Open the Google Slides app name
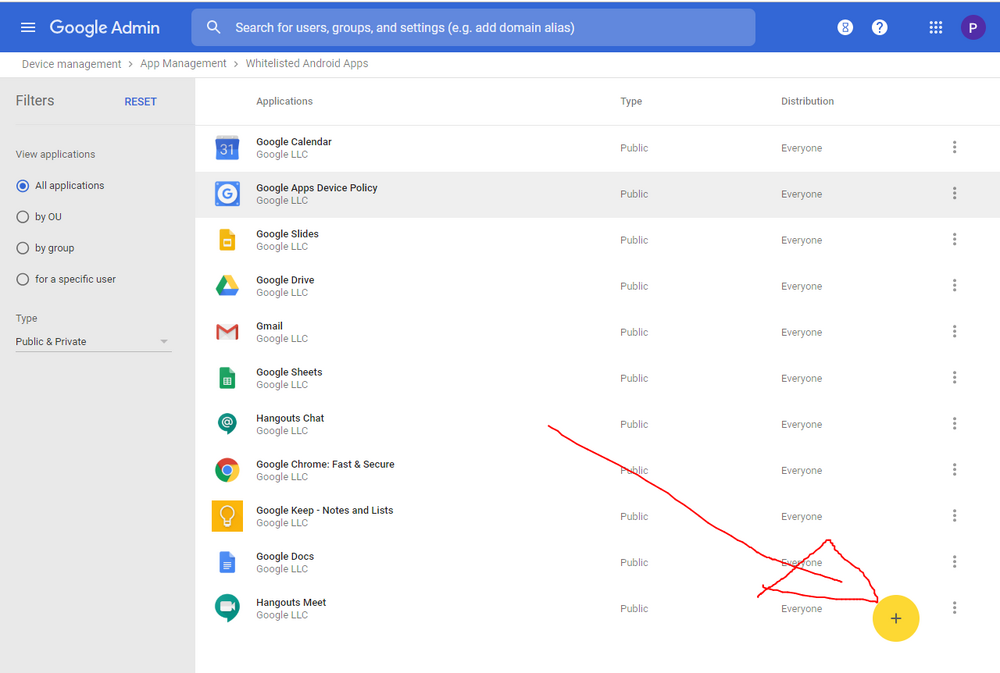Screen dimensions: 1000x673 (x=288, y=234)
